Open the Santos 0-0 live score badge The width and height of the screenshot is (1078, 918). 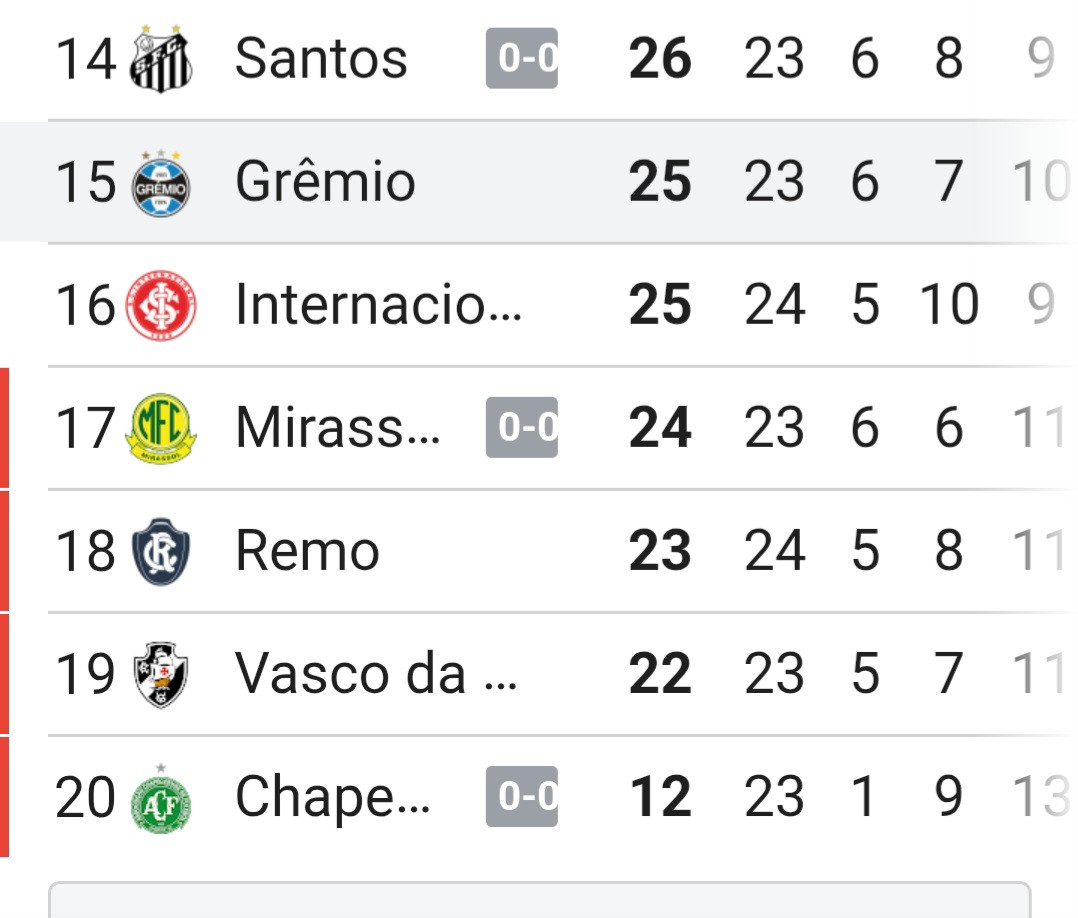click(522, 58)
